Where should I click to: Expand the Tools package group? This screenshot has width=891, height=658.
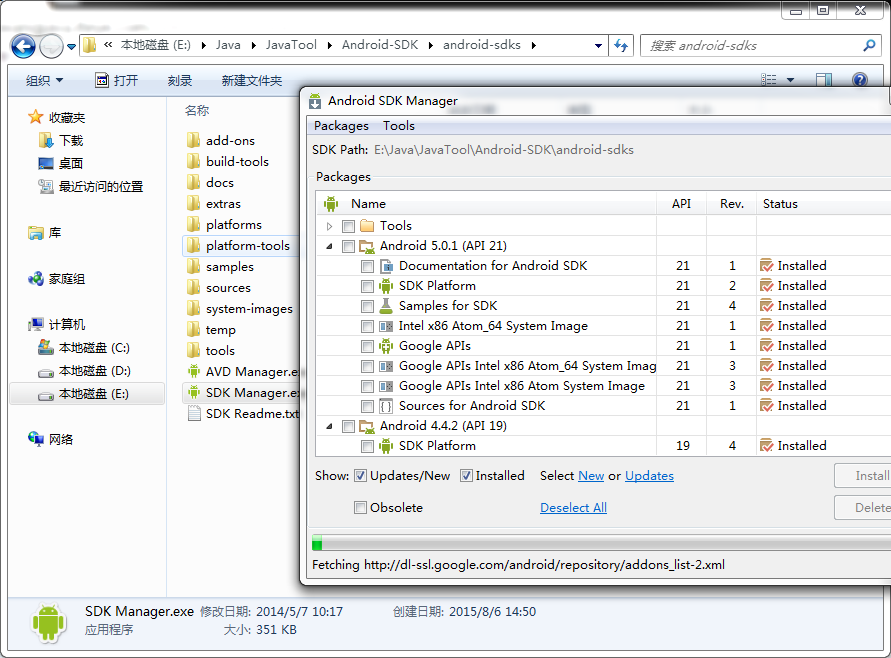pos(330,226)
